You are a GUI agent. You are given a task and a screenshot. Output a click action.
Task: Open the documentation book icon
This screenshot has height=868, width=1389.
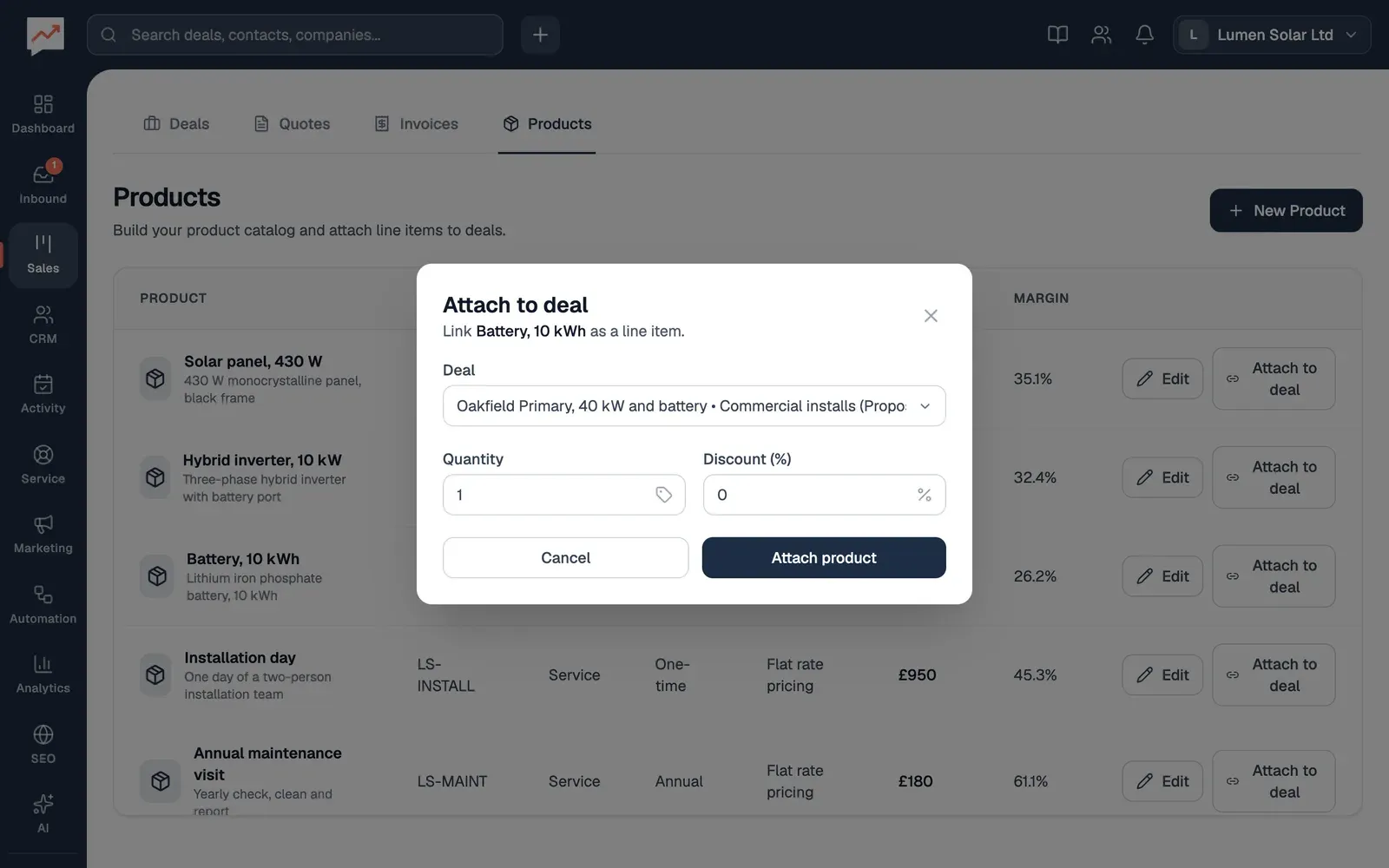point(1057,35)
